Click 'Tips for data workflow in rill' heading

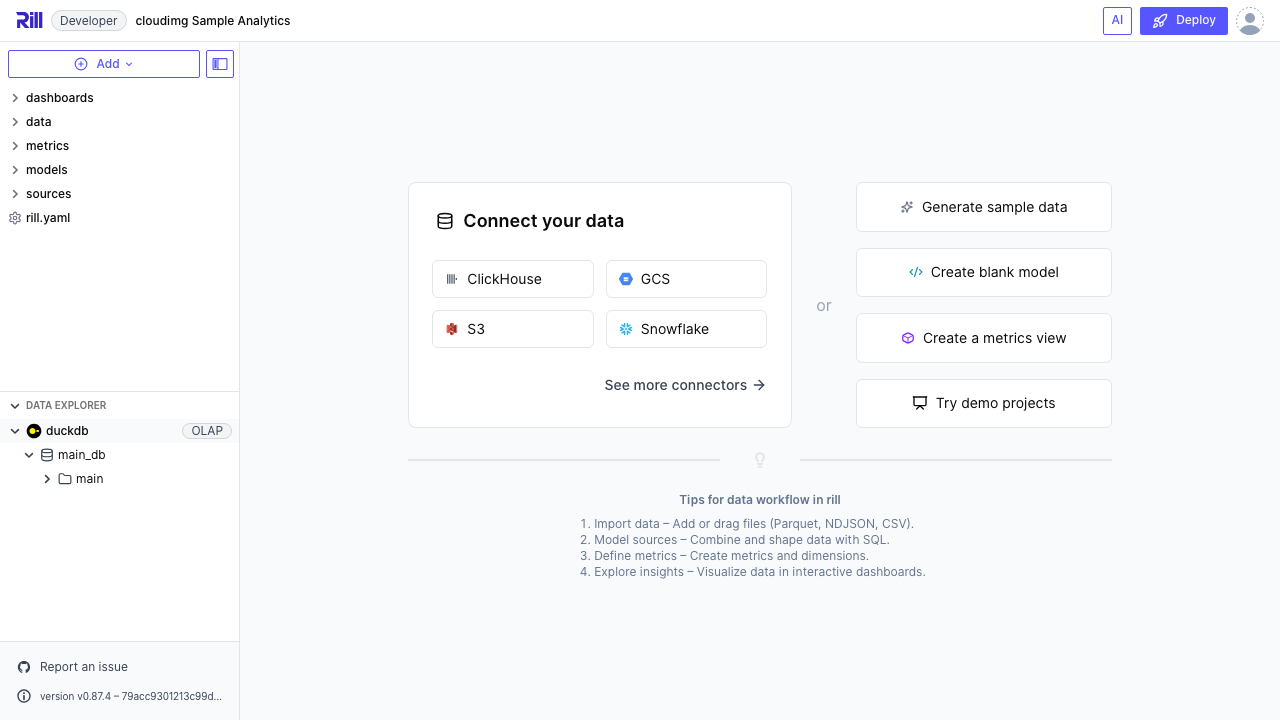(760, 500)
